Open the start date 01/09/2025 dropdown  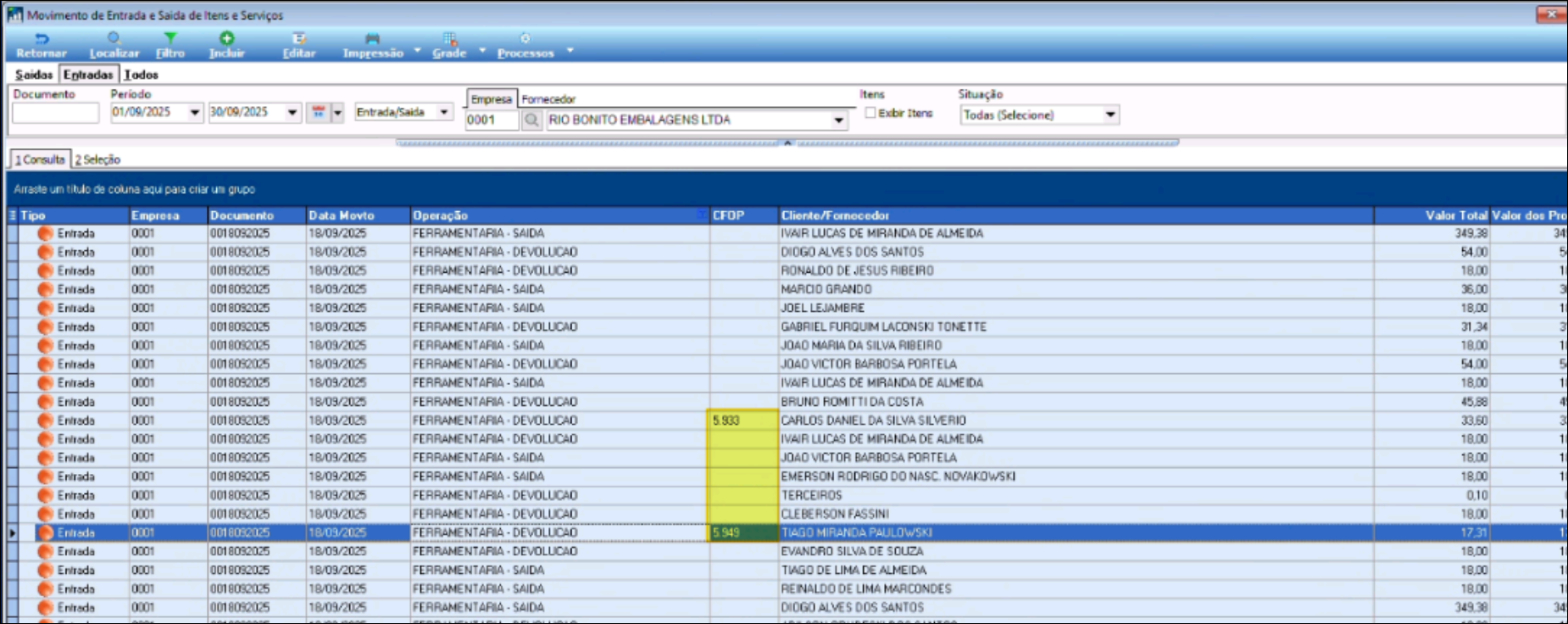click(x=194, y=113)
